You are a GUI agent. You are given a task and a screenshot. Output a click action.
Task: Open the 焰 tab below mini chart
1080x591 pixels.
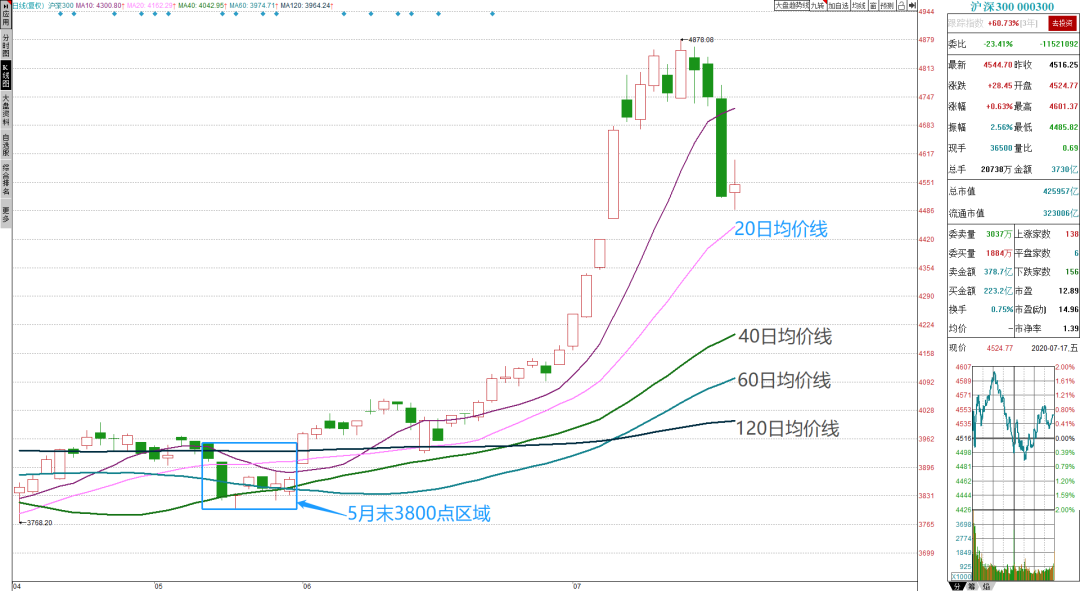[986, 586]
